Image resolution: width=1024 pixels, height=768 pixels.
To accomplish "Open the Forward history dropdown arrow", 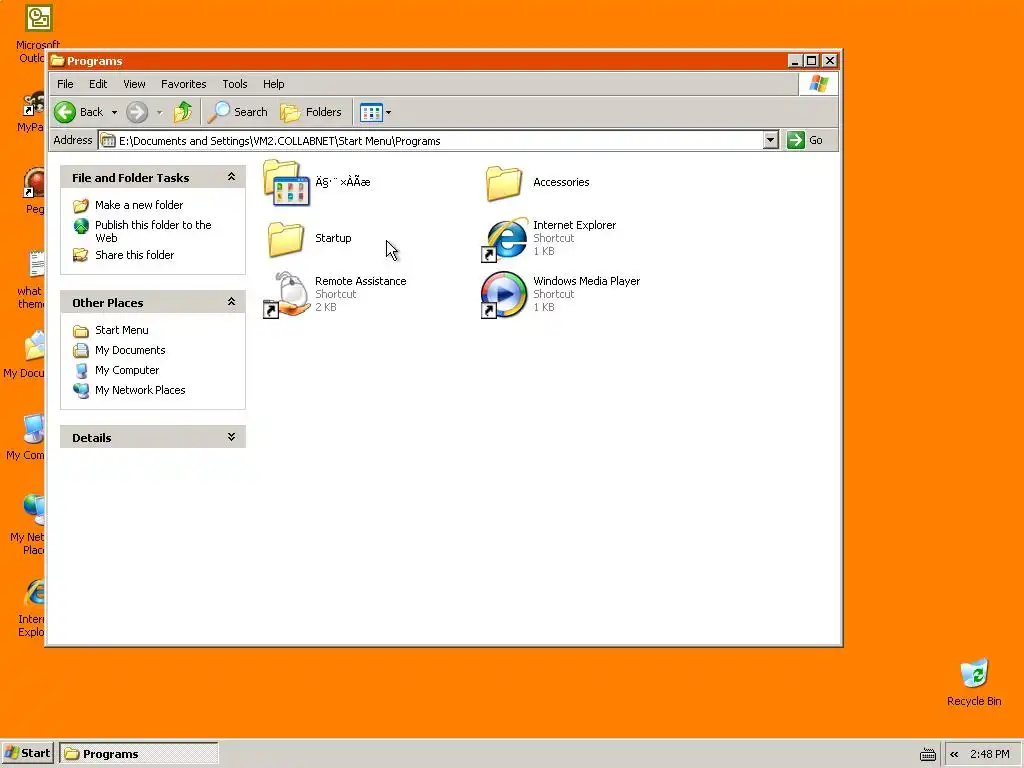I will [x=159, y=112].
